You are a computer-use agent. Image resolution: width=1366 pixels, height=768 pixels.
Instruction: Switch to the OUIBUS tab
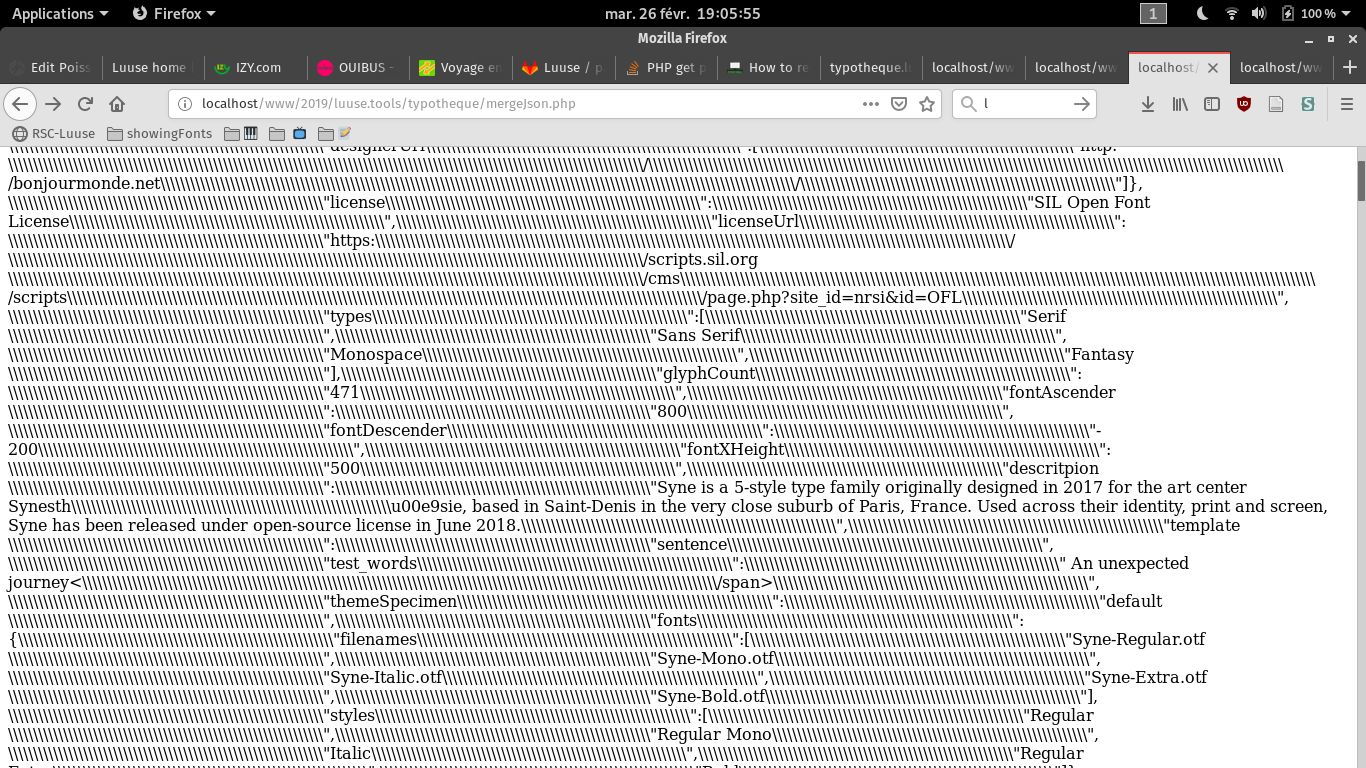pos(358,68)
